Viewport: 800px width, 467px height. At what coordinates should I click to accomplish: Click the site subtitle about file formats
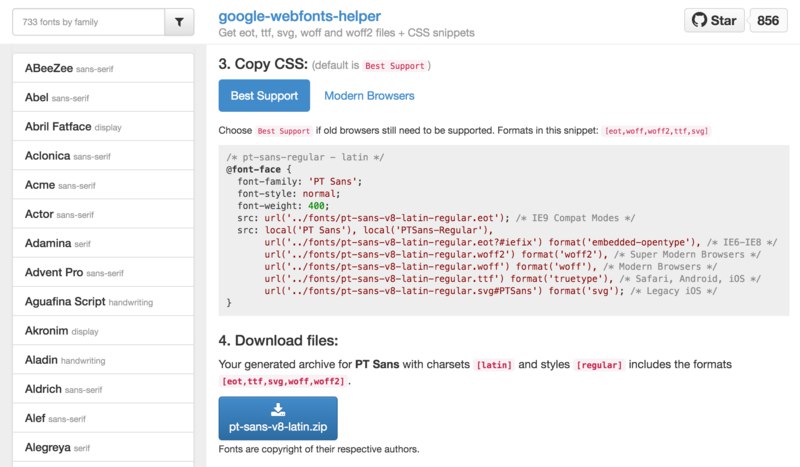point(346,33)
